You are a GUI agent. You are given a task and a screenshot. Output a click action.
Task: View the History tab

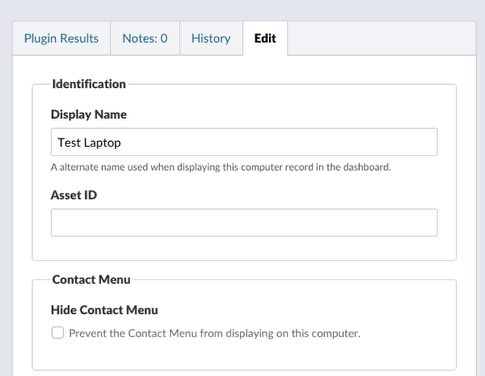pyautogui.click(x=211, y=38)
